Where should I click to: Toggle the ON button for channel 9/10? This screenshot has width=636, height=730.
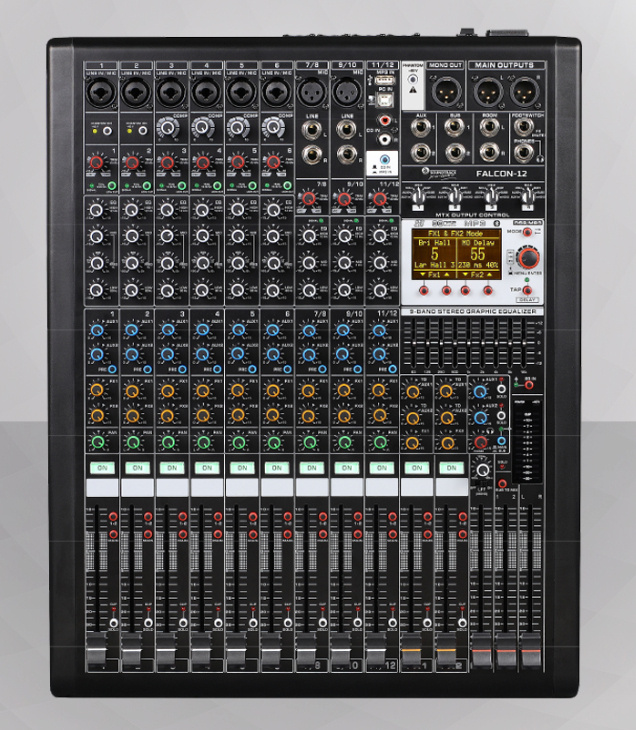[x=345, y=467]
